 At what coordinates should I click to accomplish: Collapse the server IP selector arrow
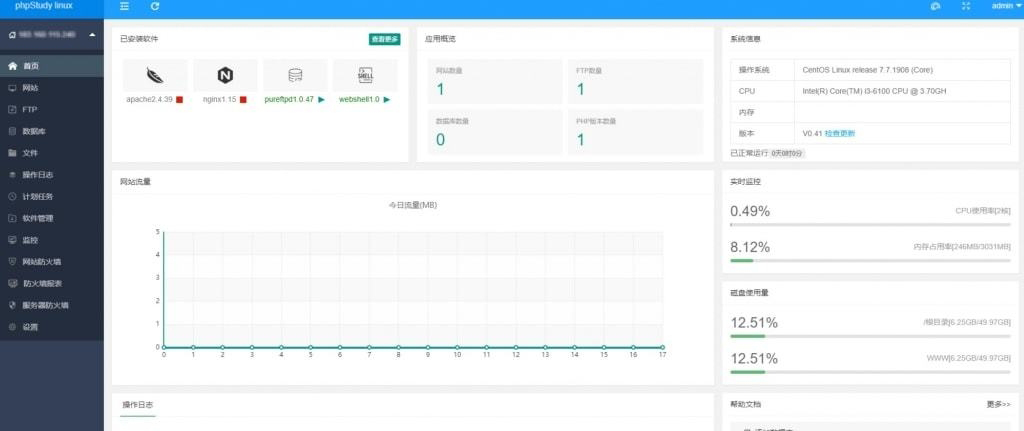point(92,36)
